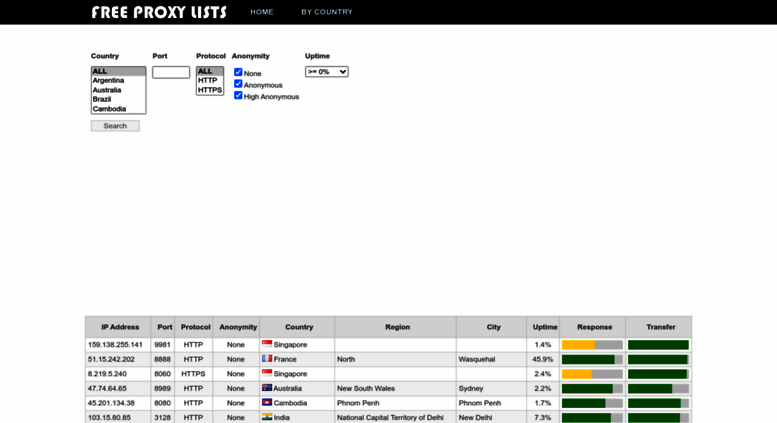The image size is (777, 423).
Task: Click the India flag icon
Action: click(x=267, y=417)
